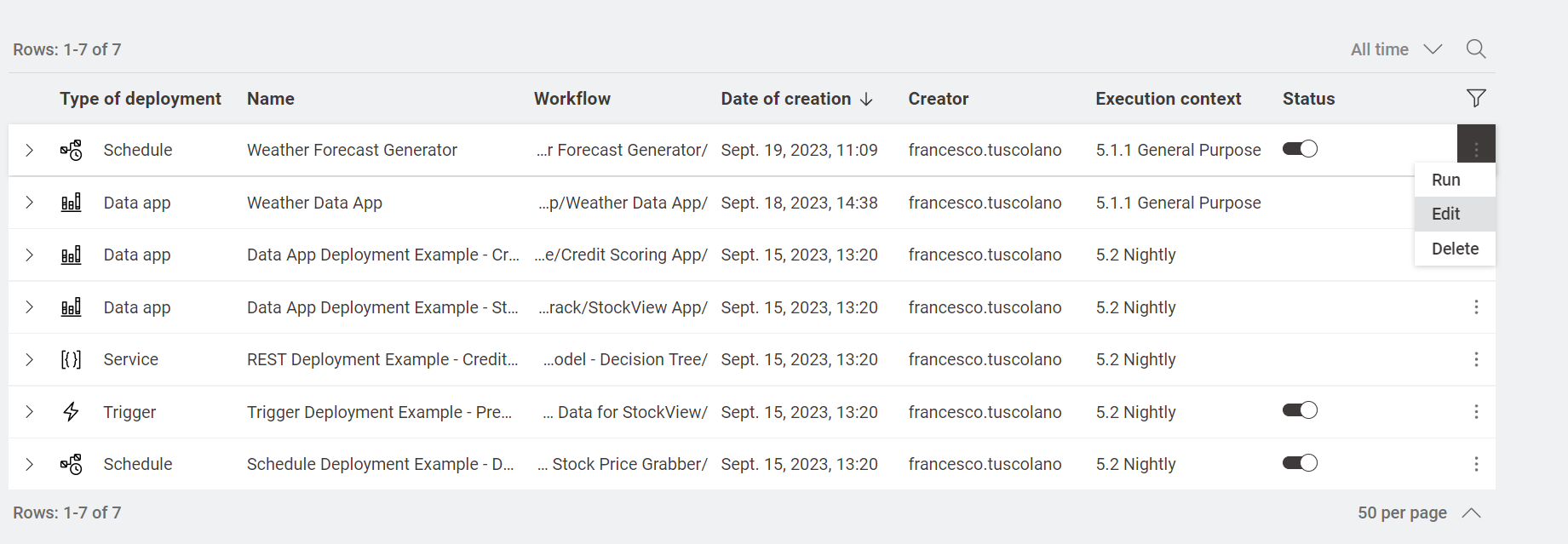Click the Run option in the menu
The image size is (1568, 544).
pyautogui.click(x=1446, y=180)
